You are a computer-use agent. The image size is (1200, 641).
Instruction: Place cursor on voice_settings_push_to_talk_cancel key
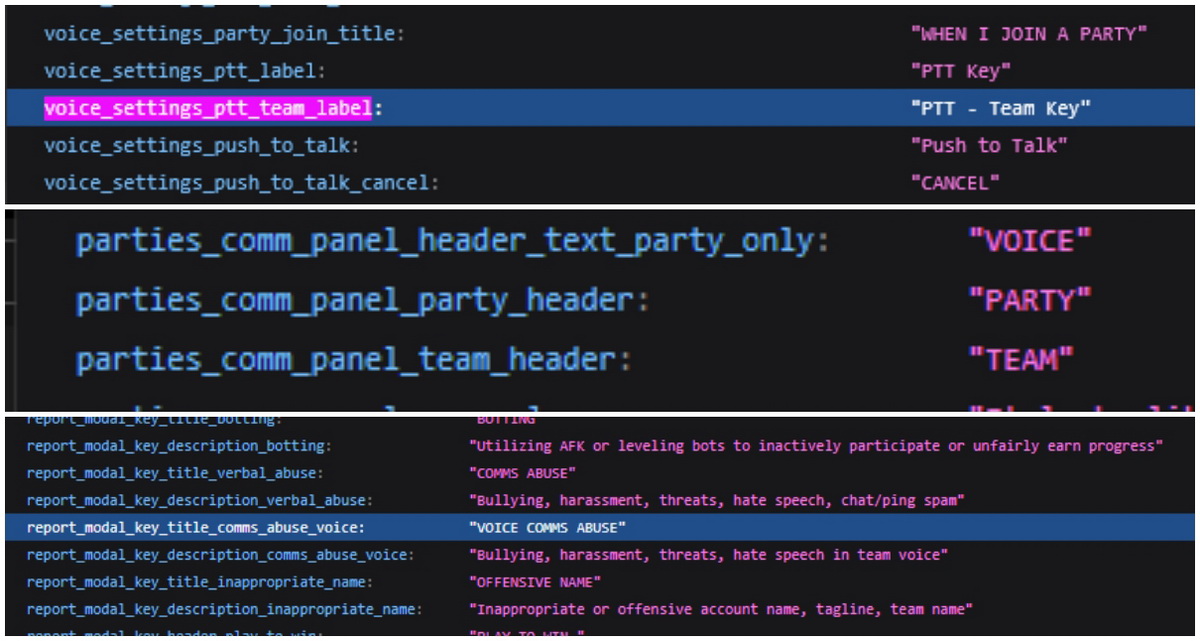click(241, 183)
